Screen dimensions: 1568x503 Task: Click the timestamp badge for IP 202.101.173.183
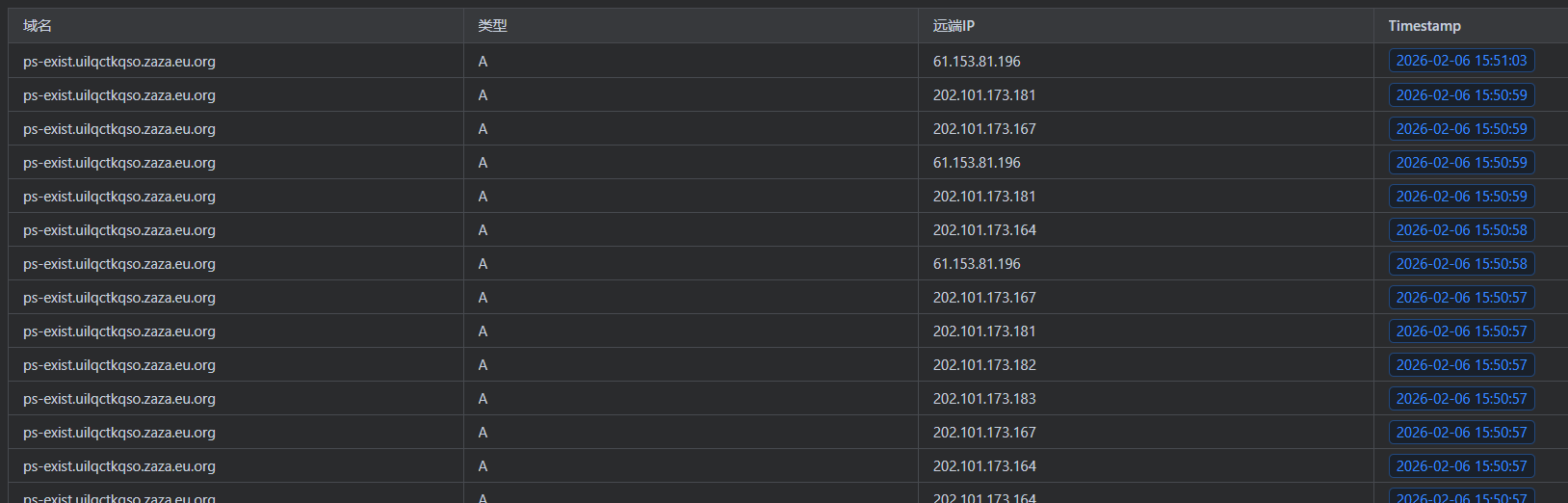pyautogui.click(x=1460, y=399)
